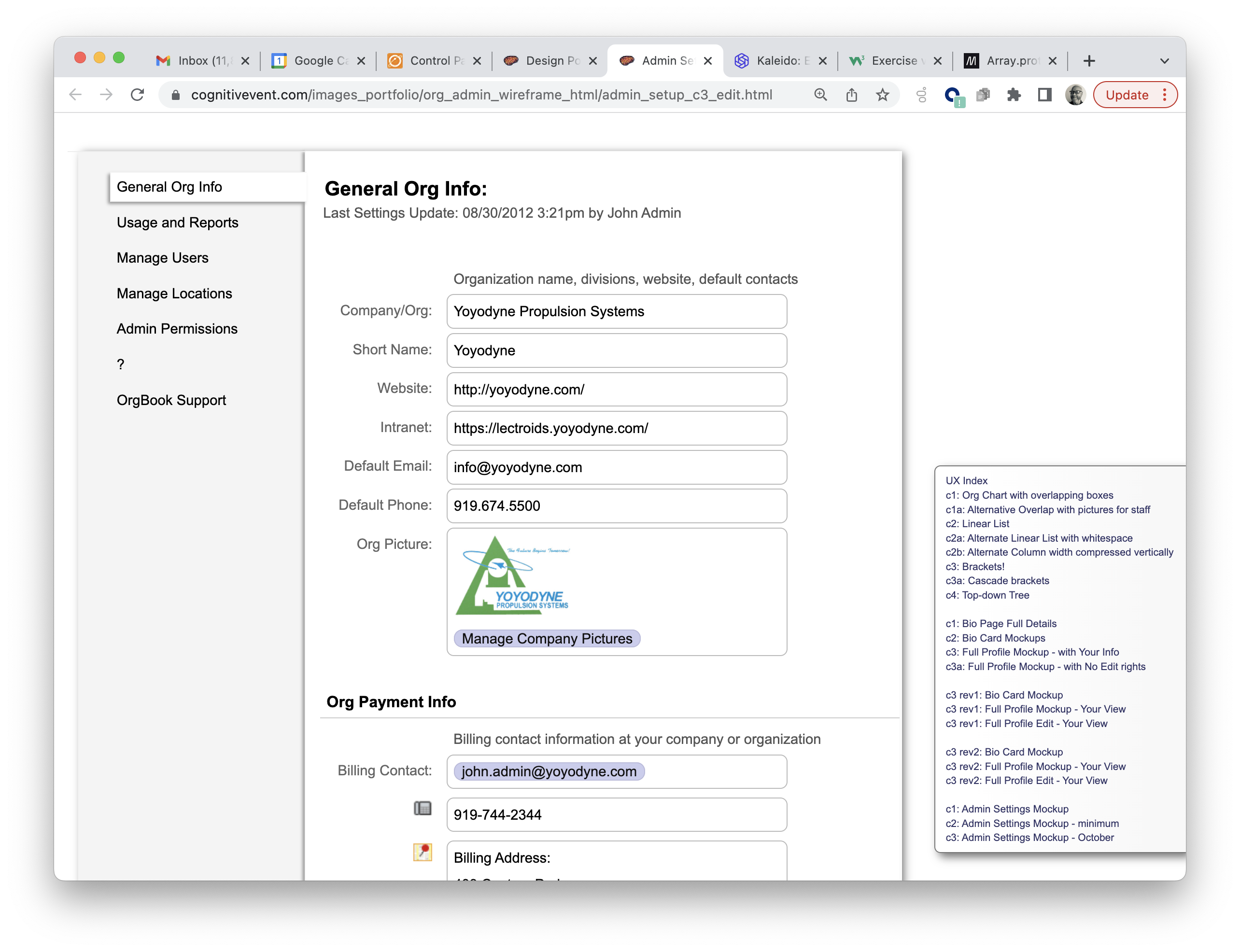Open c3: Admin Settings Mockup - October link
Screen dimensions: 1240x952
pos(1030,838)
